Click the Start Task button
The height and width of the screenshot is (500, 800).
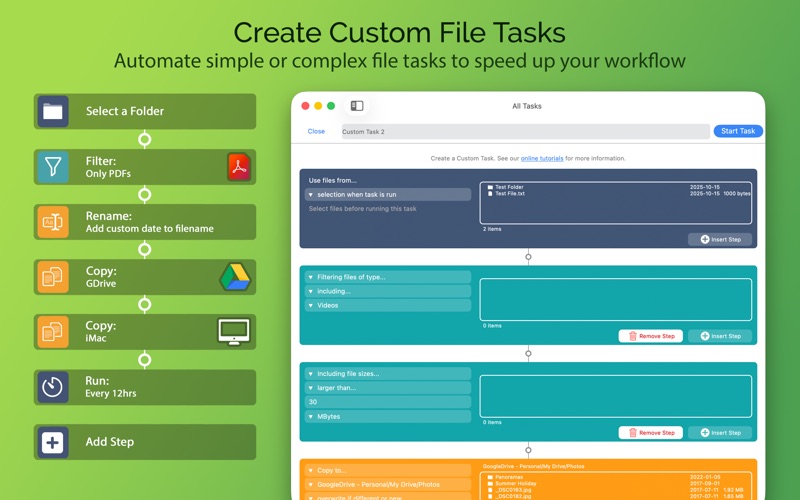click(x=738, y=131)
